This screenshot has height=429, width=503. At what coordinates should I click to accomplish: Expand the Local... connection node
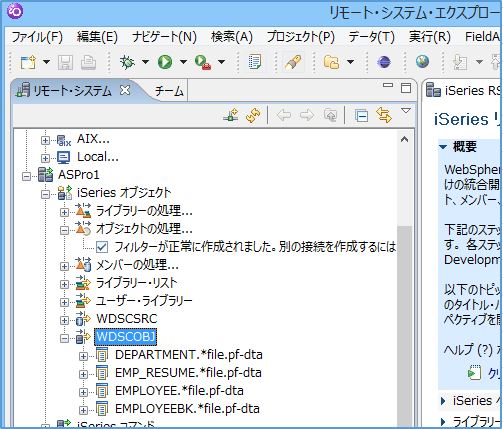(45, 158)
